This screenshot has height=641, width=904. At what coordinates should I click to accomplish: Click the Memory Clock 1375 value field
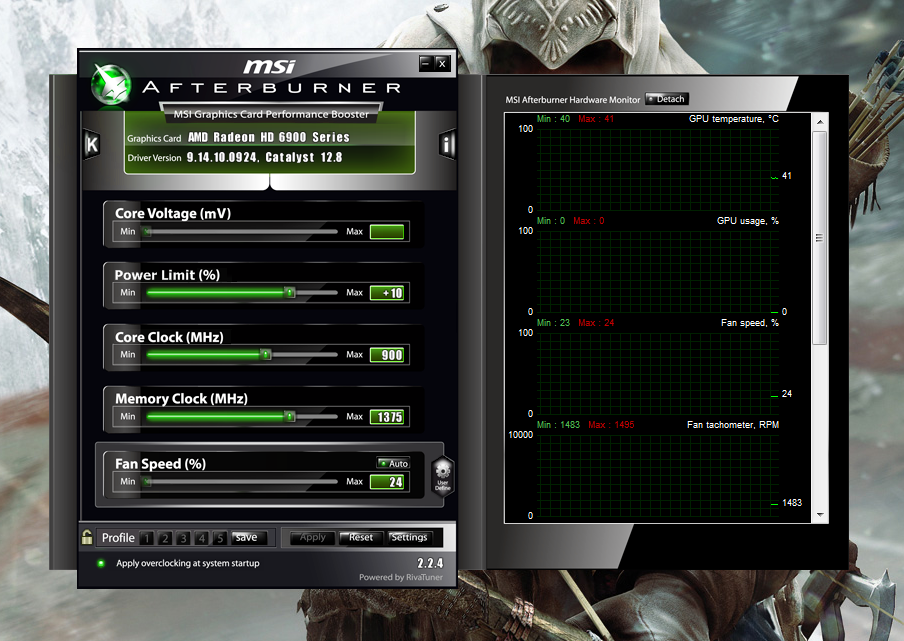pos(387,417)
